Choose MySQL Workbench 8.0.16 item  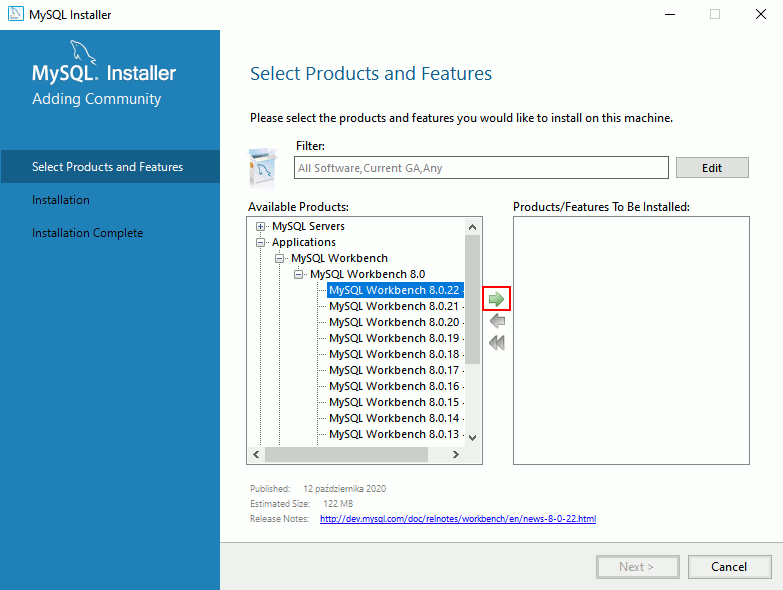pyautogui.click(x=393, y=386)
